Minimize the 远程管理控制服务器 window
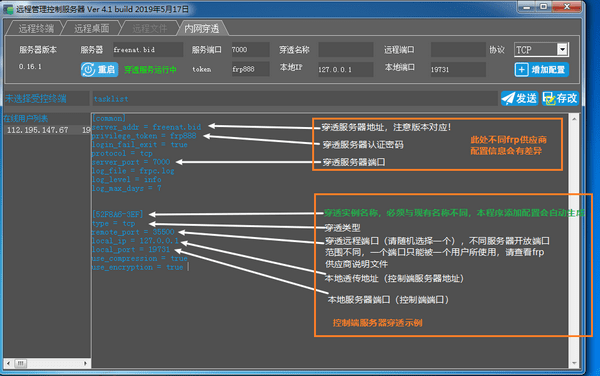The width and height of the screenshot is (600, 376). 527,7
